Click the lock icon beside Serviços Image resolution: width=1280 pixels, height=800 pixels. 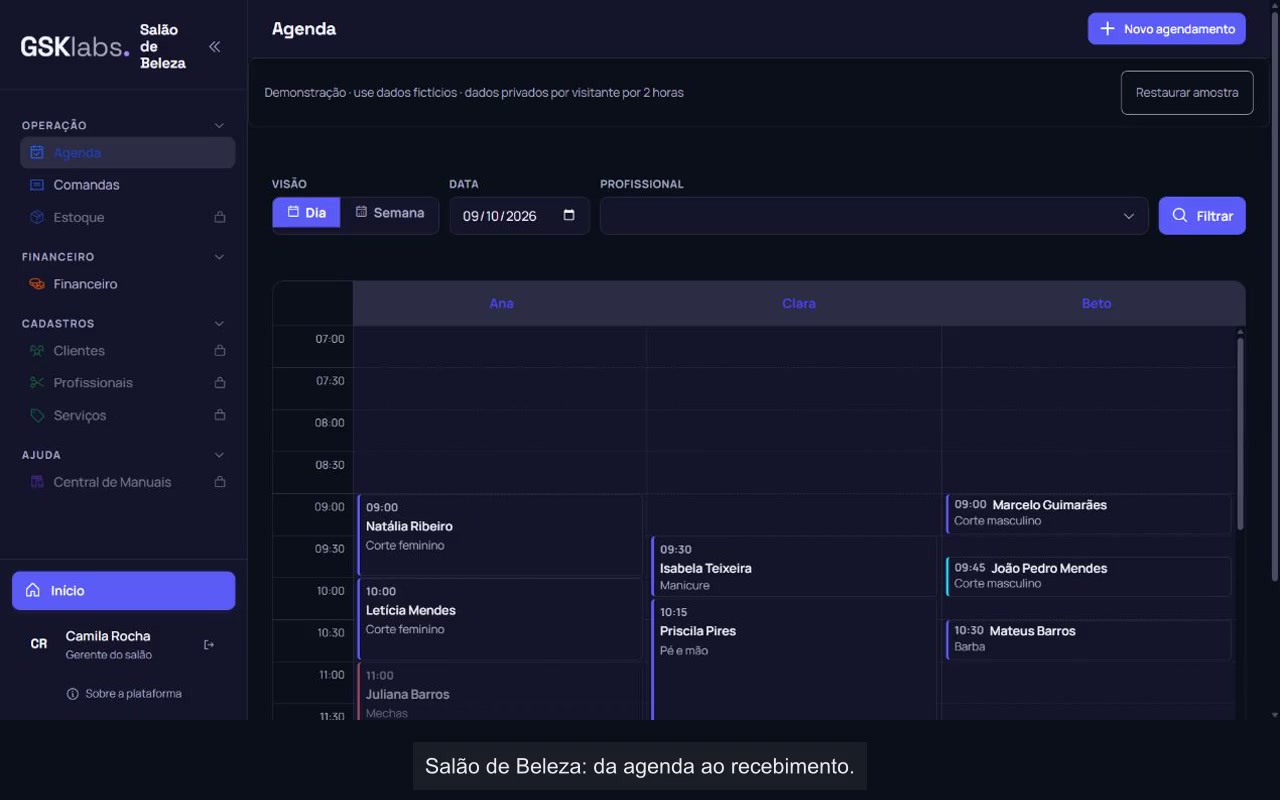tap(220, 415)
